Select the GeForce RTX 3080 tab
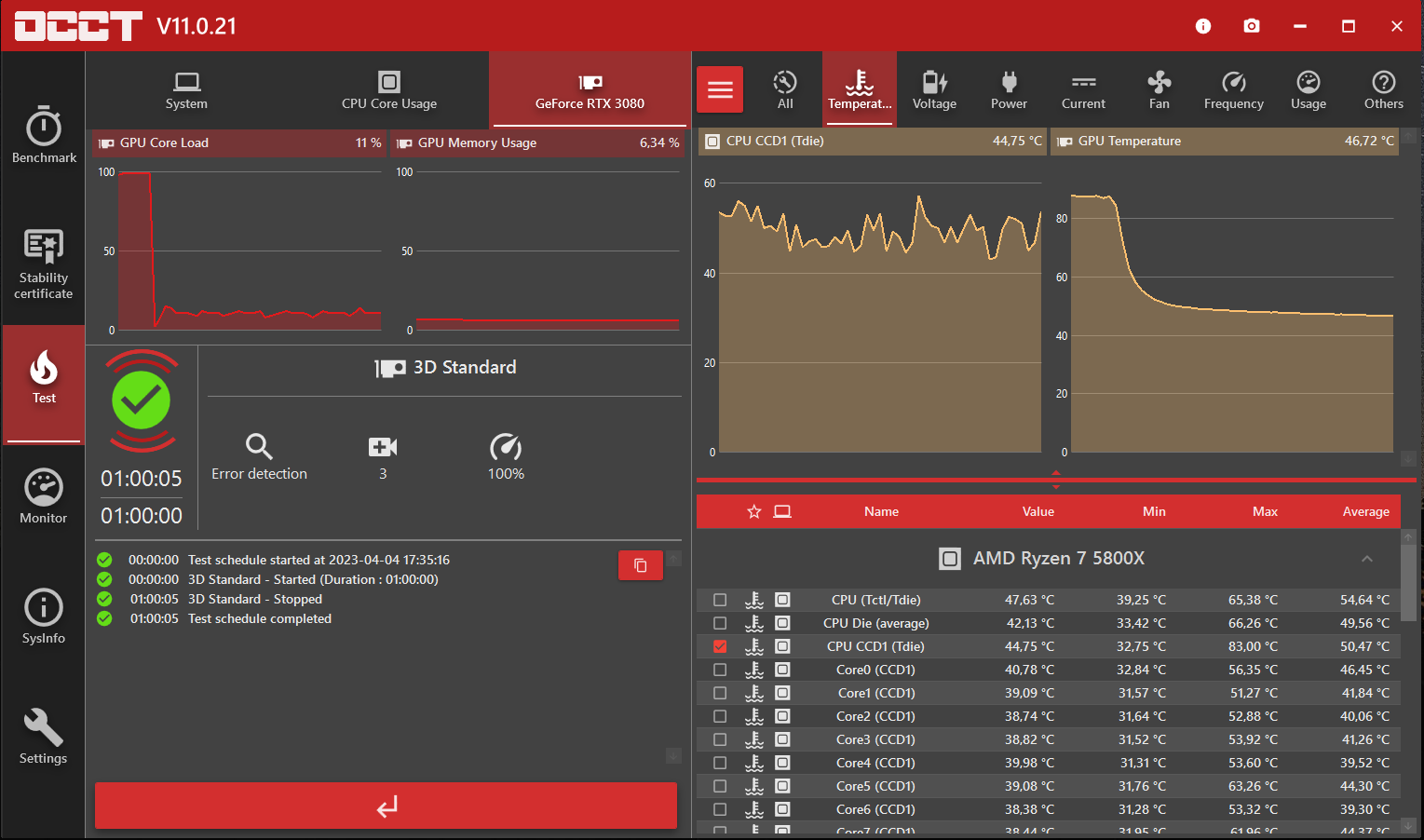Image resolution: width=1424 pixels, height=840 pixels. (590, 89)
